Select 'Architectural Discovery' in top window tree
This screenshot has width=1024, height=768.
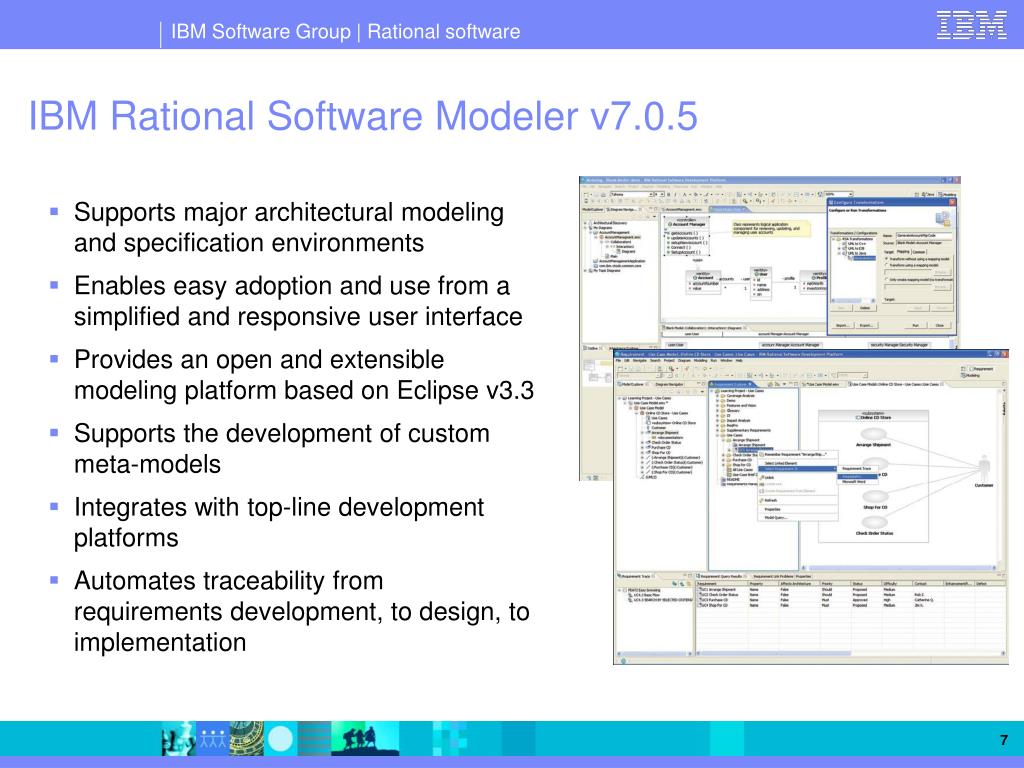pyautogui.click(x=610, y=223)
